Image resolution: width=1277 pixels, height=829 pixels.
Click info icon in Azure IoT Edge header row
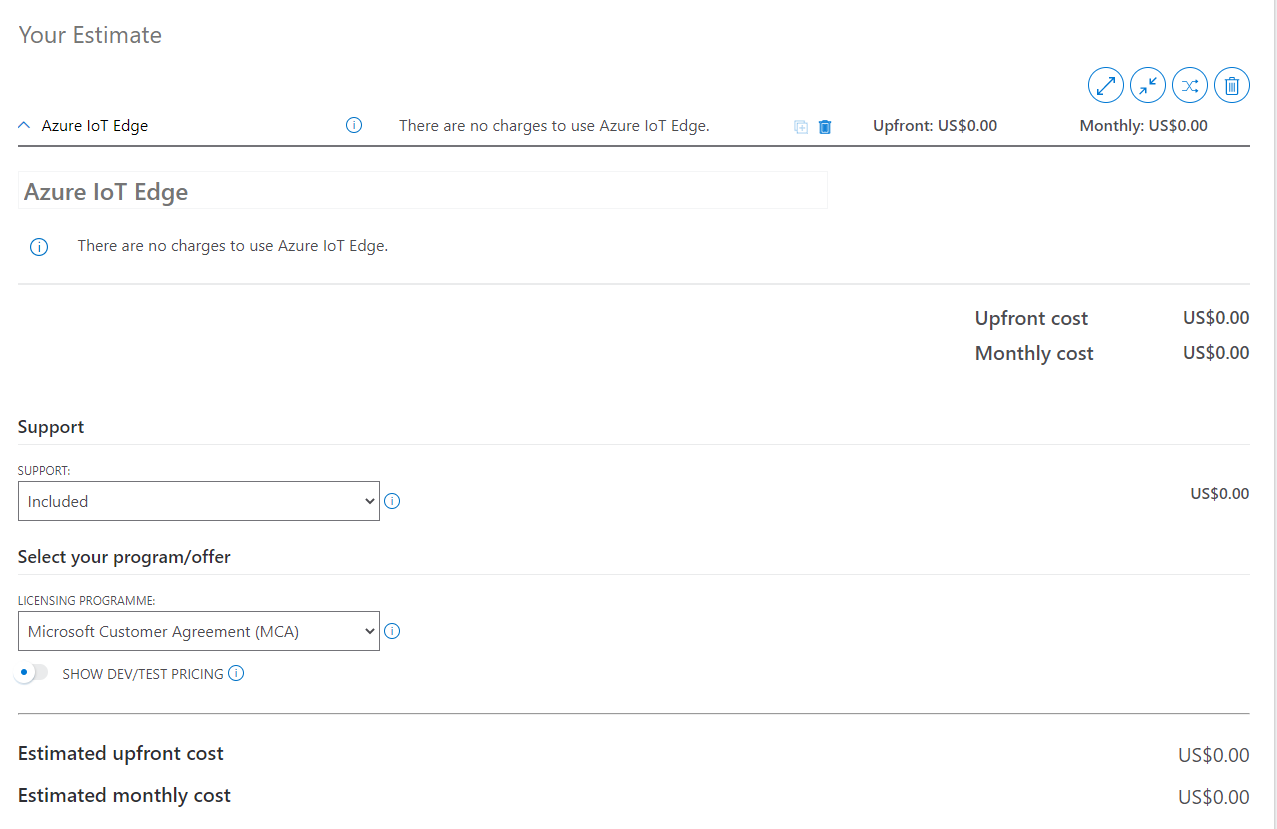coord(354,126)
